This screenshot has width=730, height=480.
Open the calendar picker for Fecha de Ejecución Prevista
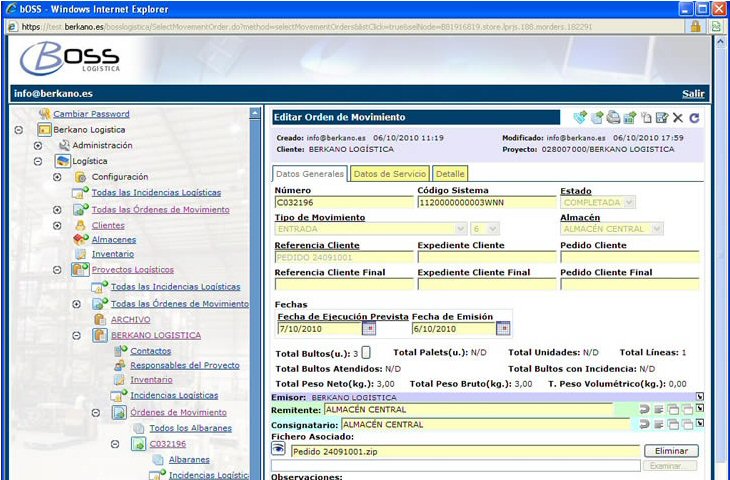(x=368, y=328)
